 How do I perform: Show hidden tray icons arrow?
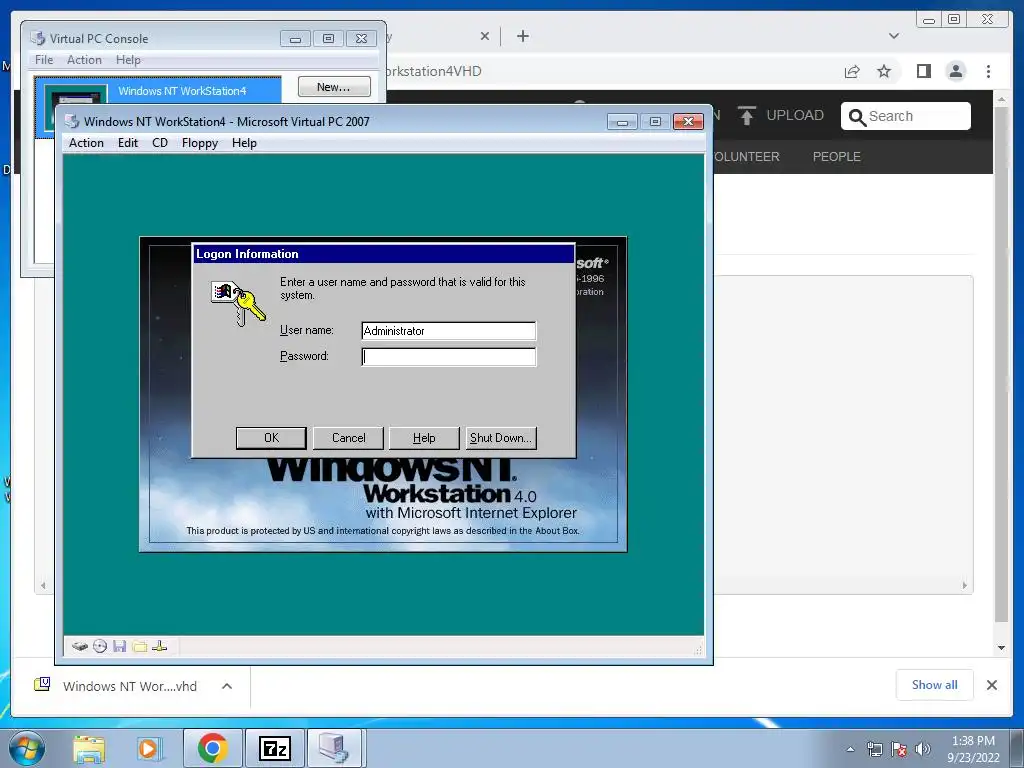[850, 750]
